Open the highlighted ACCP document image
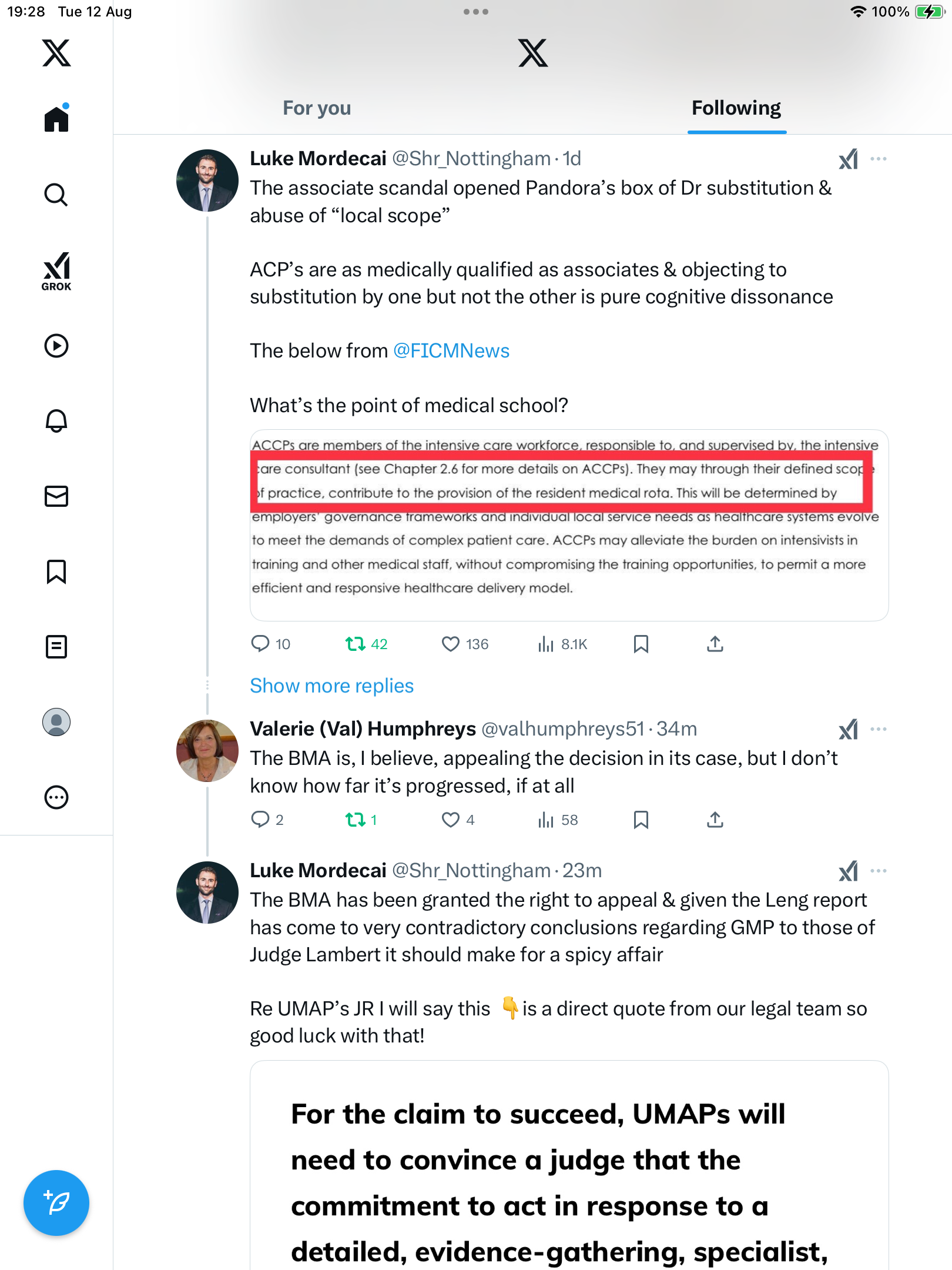Viewport: 952px width, 1270px height. [x=569, y=524]
